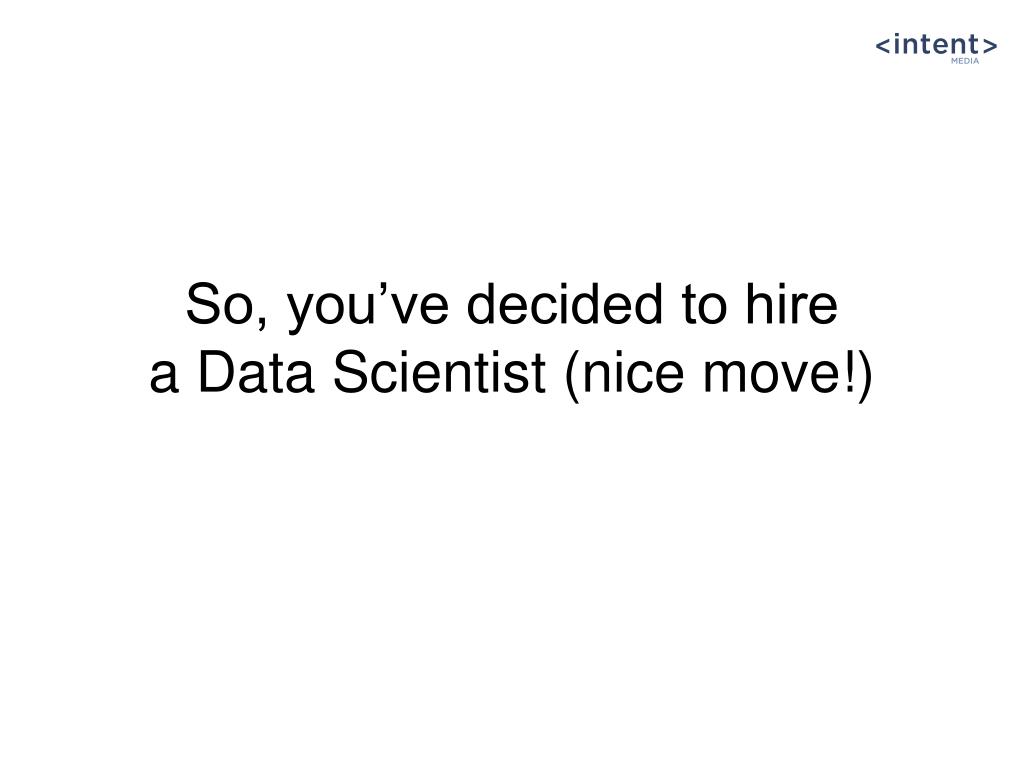This screenshot has width=1024, height=768.
Task: Click the left angle bracket in the logo
Action: [884, 45]
